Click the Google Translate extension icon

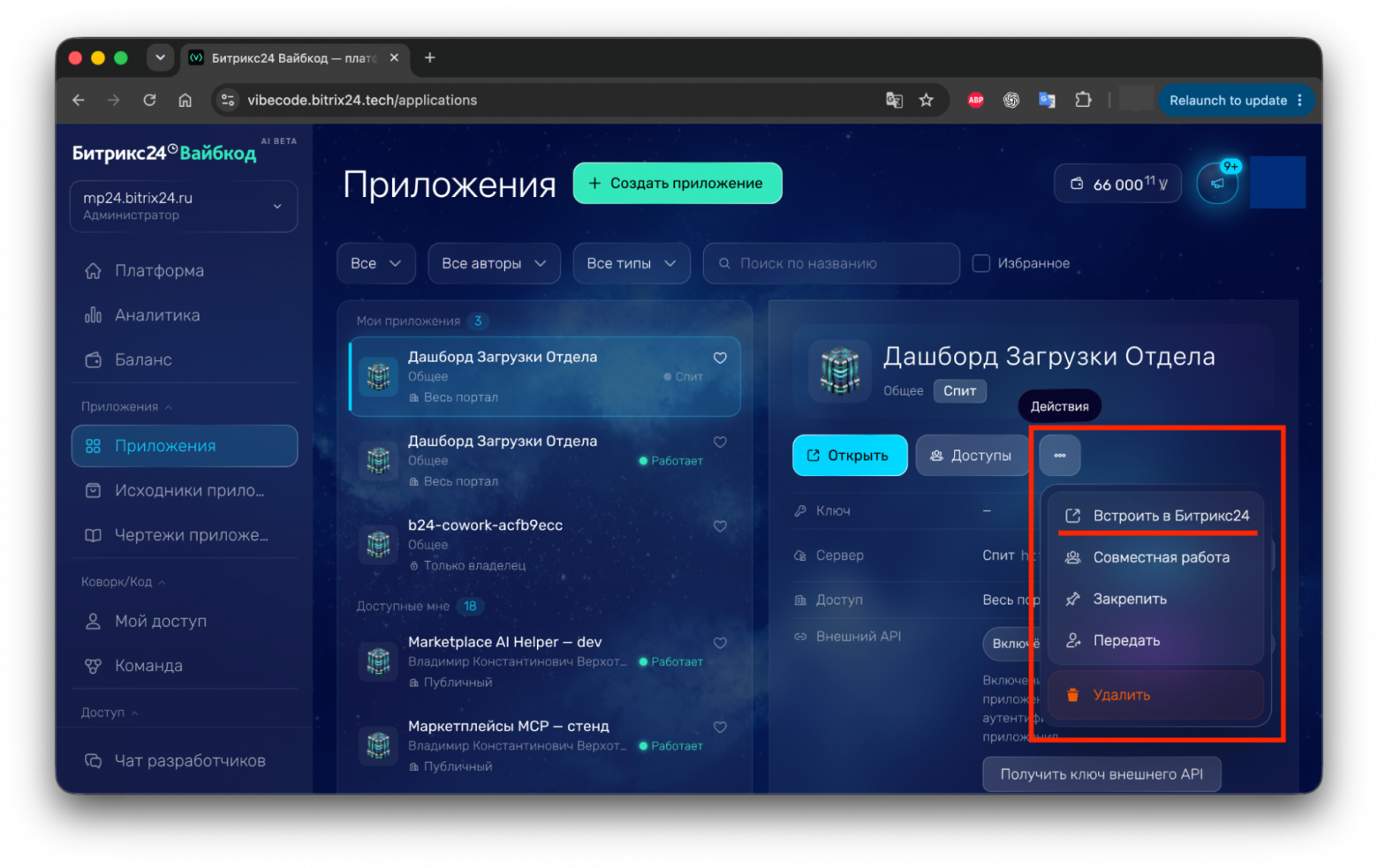(1047, 101)
